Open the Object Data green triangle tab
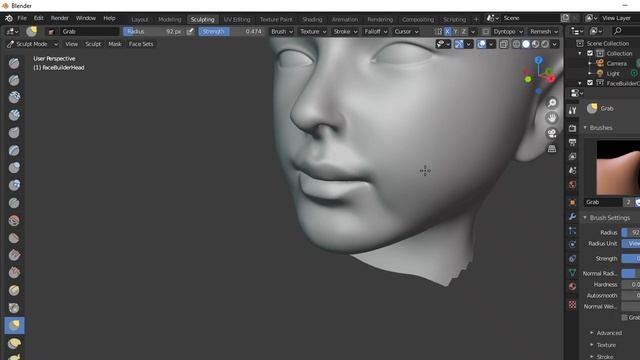This screenshot has height=360, width=640. click(x=572, y=273)
